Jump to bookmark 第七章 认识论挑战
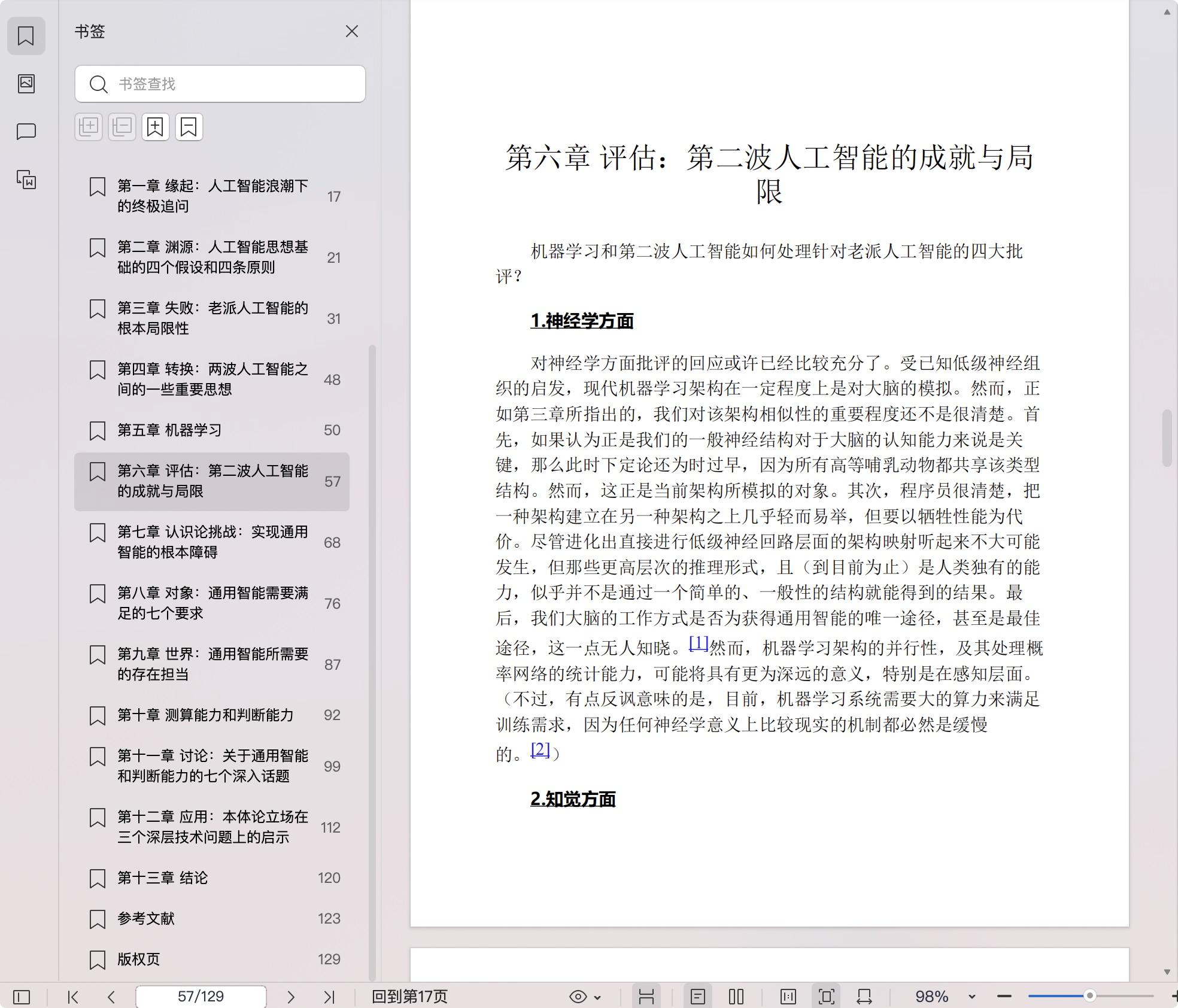This screenshot has height=1008, width=1178. pos(212,542)
